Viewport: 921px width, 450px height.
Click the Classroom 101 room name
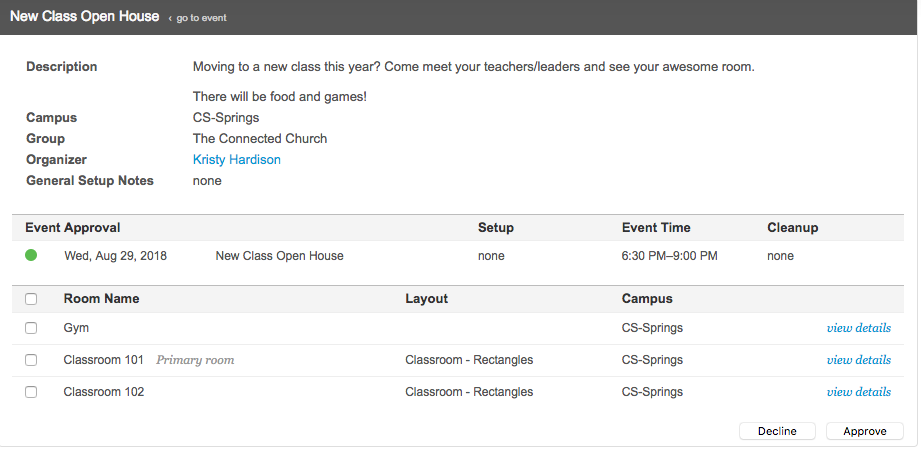(103, 360)
